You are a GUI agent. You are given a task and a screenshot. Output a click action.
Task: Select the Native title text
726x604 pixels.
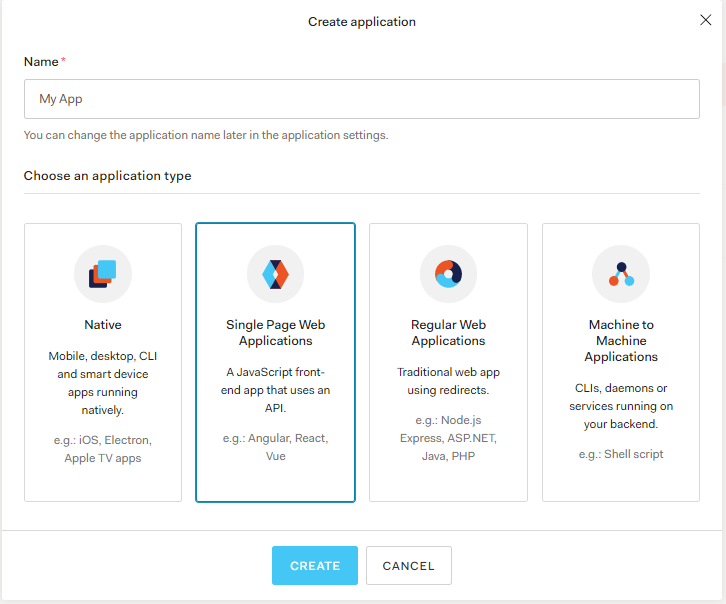(x=103, y=325)
